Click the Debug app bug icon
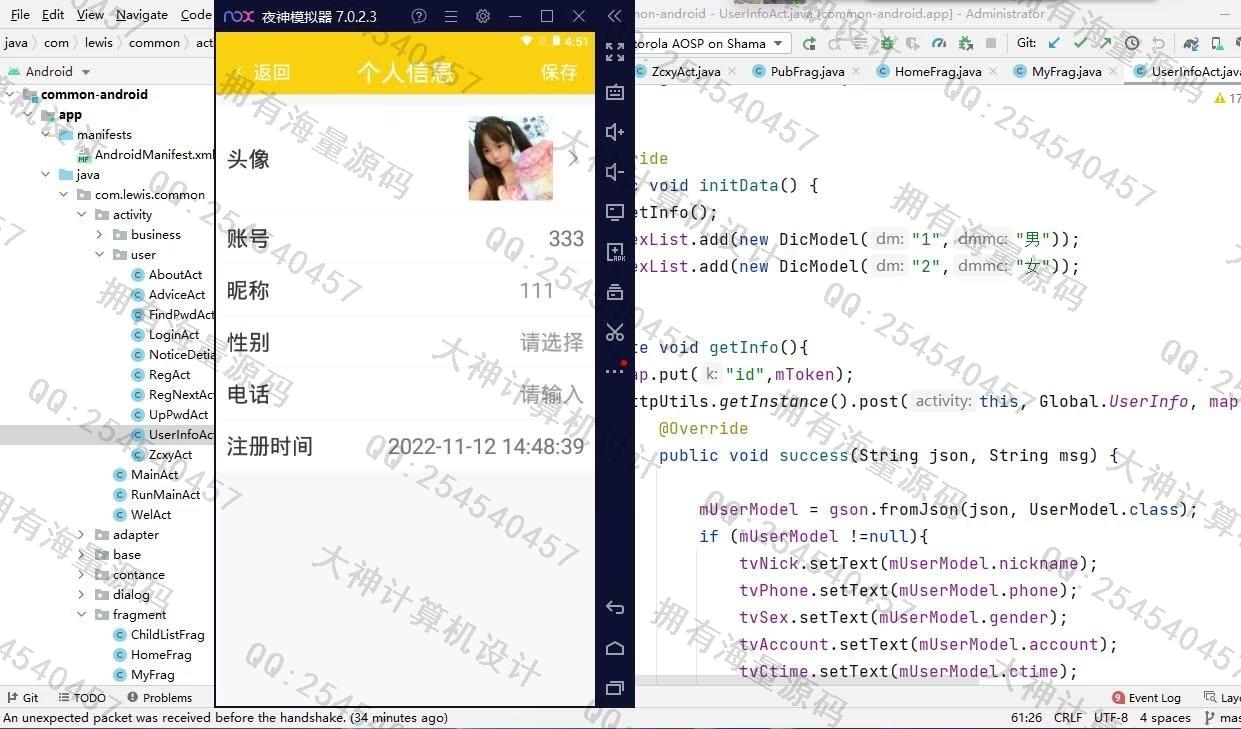The width and height of the screenshot is (1241, 729). pyautogui.click(x=887, y=43)
